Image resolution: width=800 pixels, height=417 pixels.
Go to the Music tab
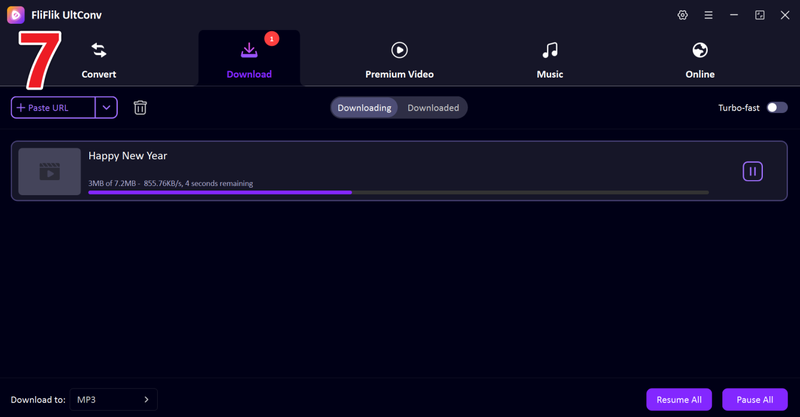tap(549, 60)
